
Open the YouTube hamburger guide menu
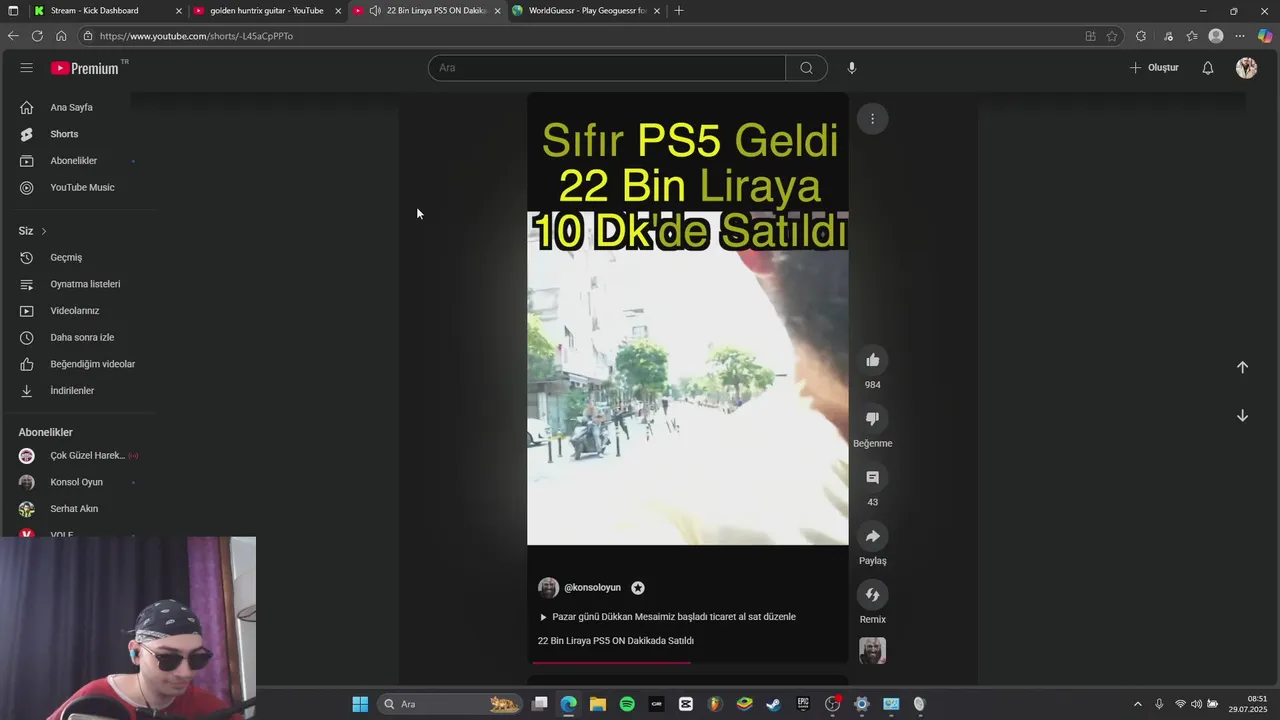click(26, 68)
